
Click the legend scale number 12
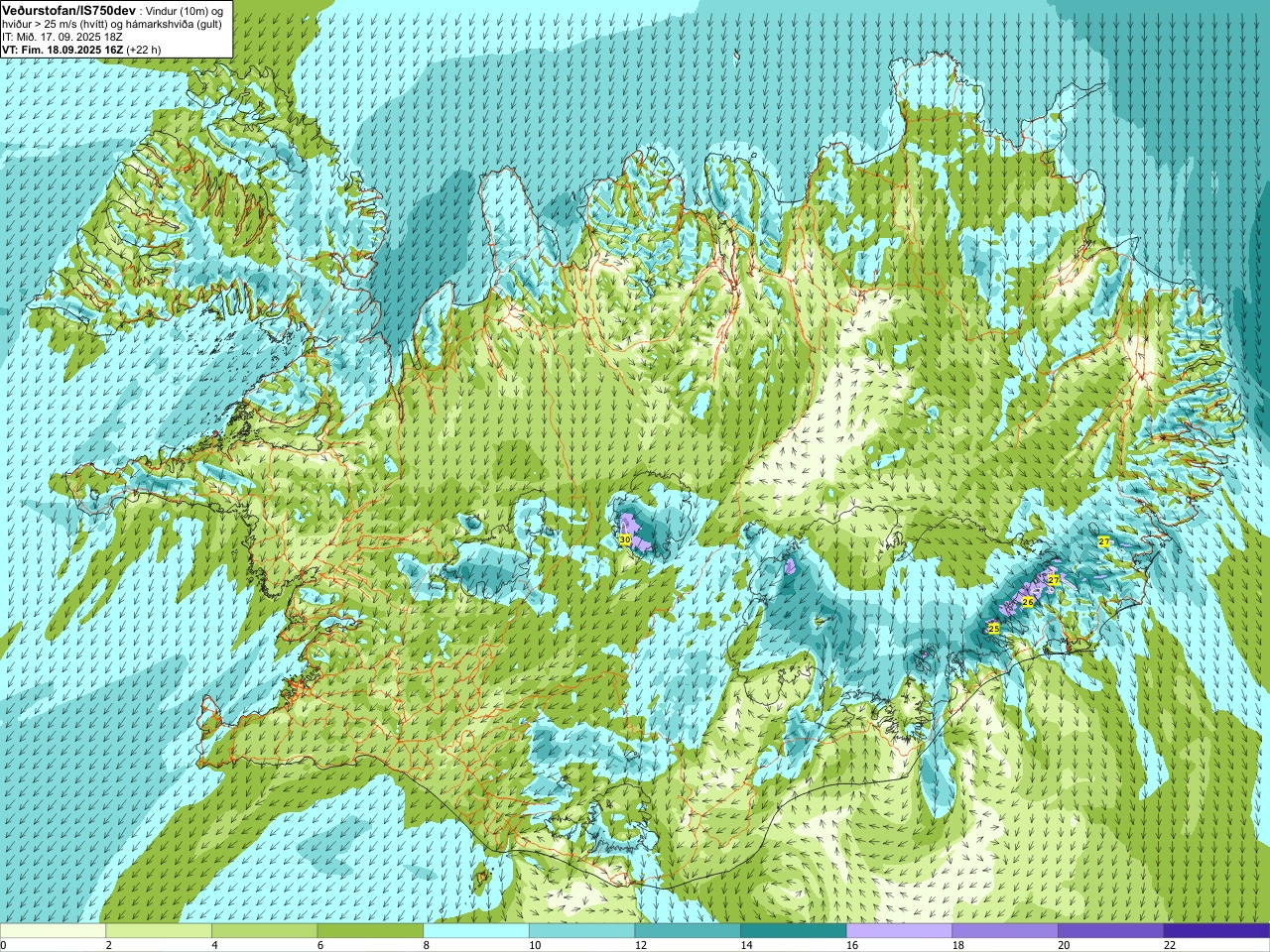(x=641, y=945)
